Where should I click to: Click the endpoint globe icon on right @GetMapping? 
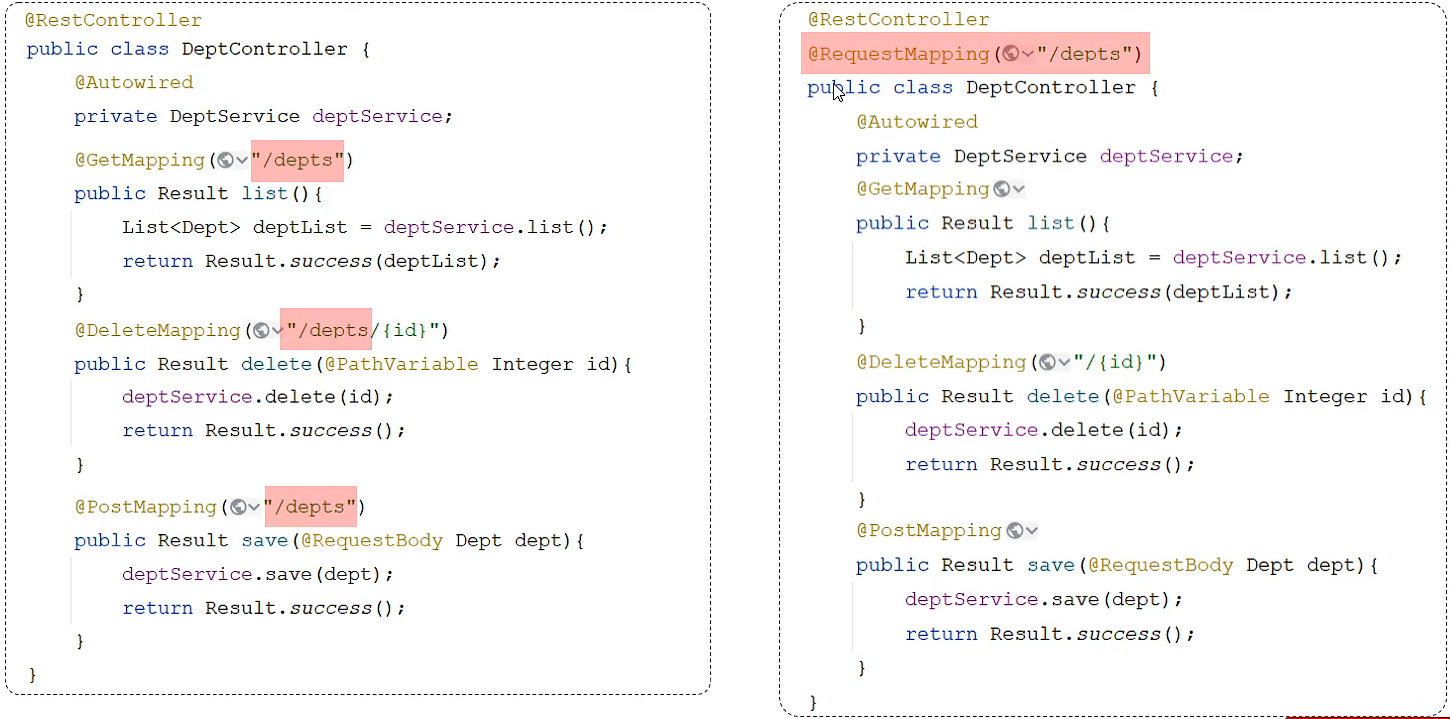click(1003, 188)
